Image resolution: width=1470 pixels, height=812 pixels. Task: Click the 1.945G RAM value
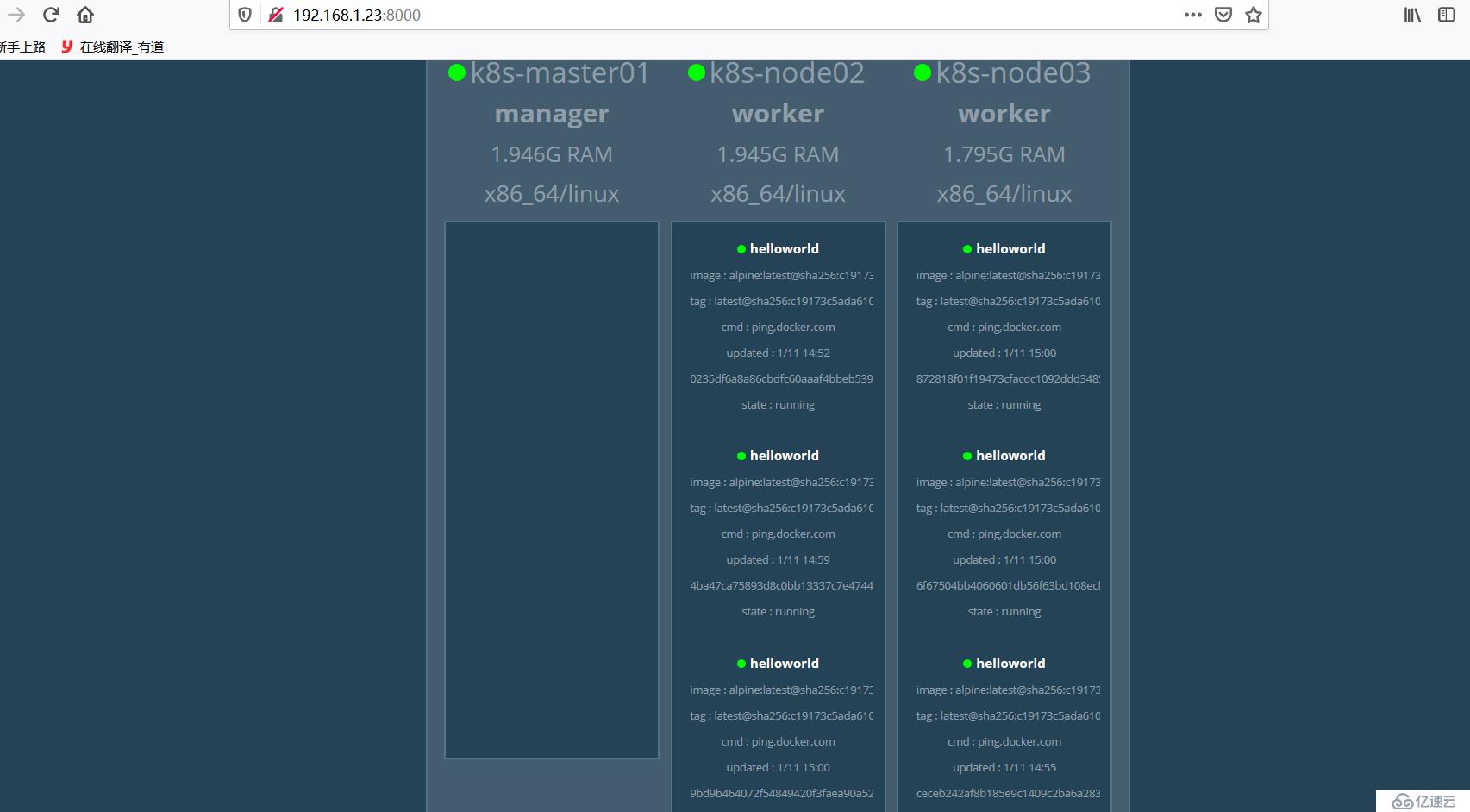point(779,154)
